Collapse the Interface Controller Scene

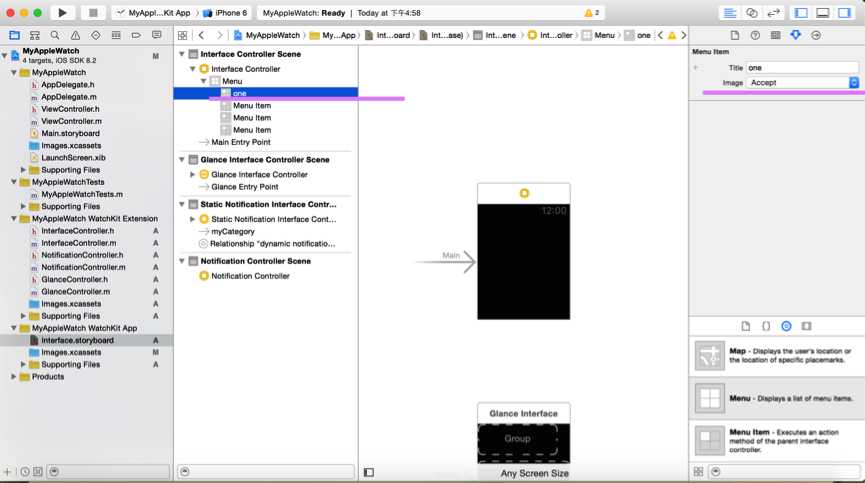(x=181, y=54)
